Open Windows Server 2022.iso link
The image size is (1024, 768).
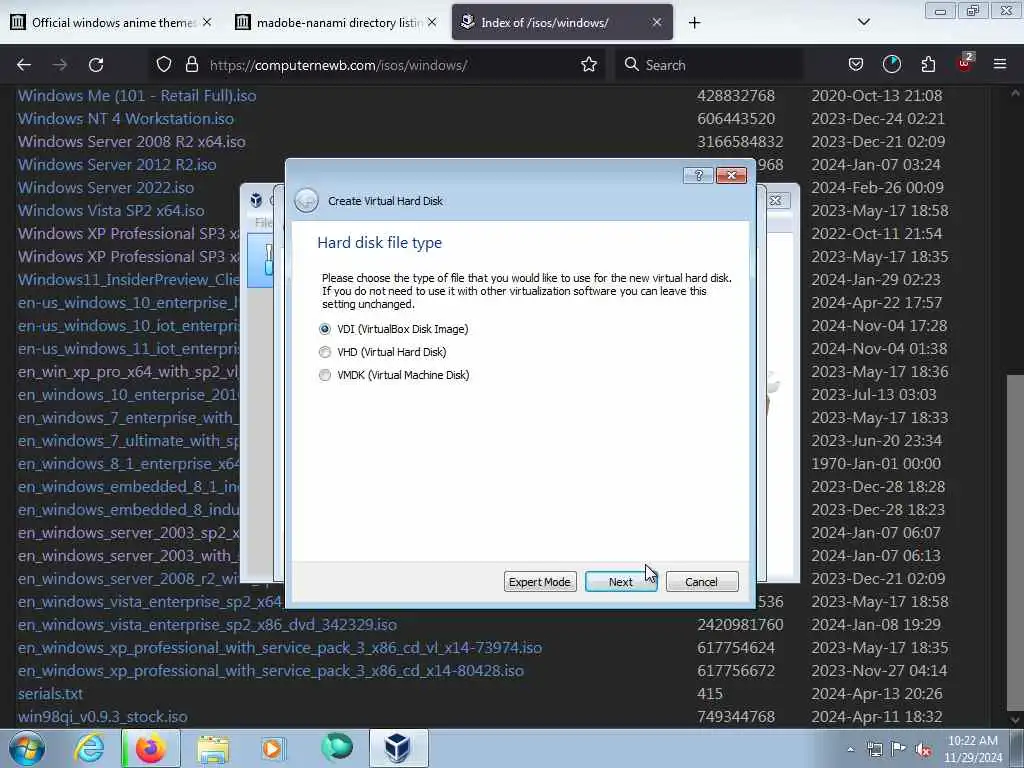(106, 187)
